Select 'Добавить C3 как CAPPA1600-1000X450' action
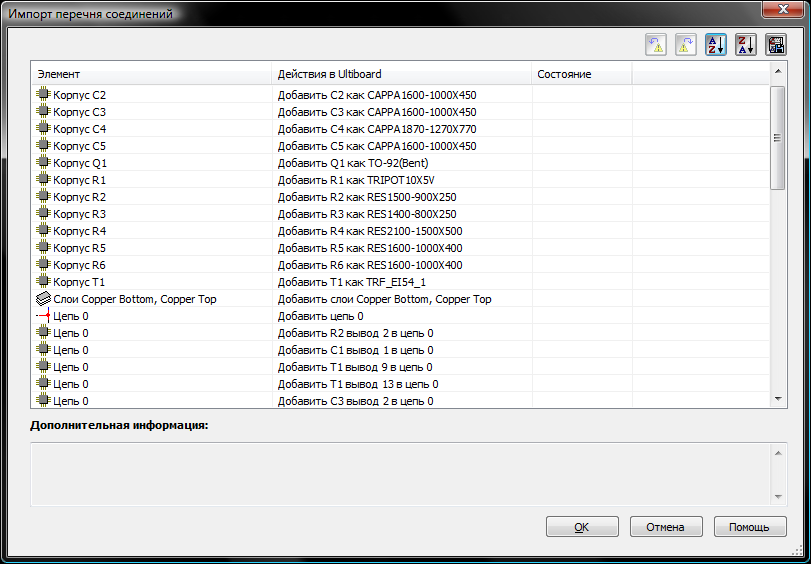This screenshot has height=564, width=811. (377, 112)
